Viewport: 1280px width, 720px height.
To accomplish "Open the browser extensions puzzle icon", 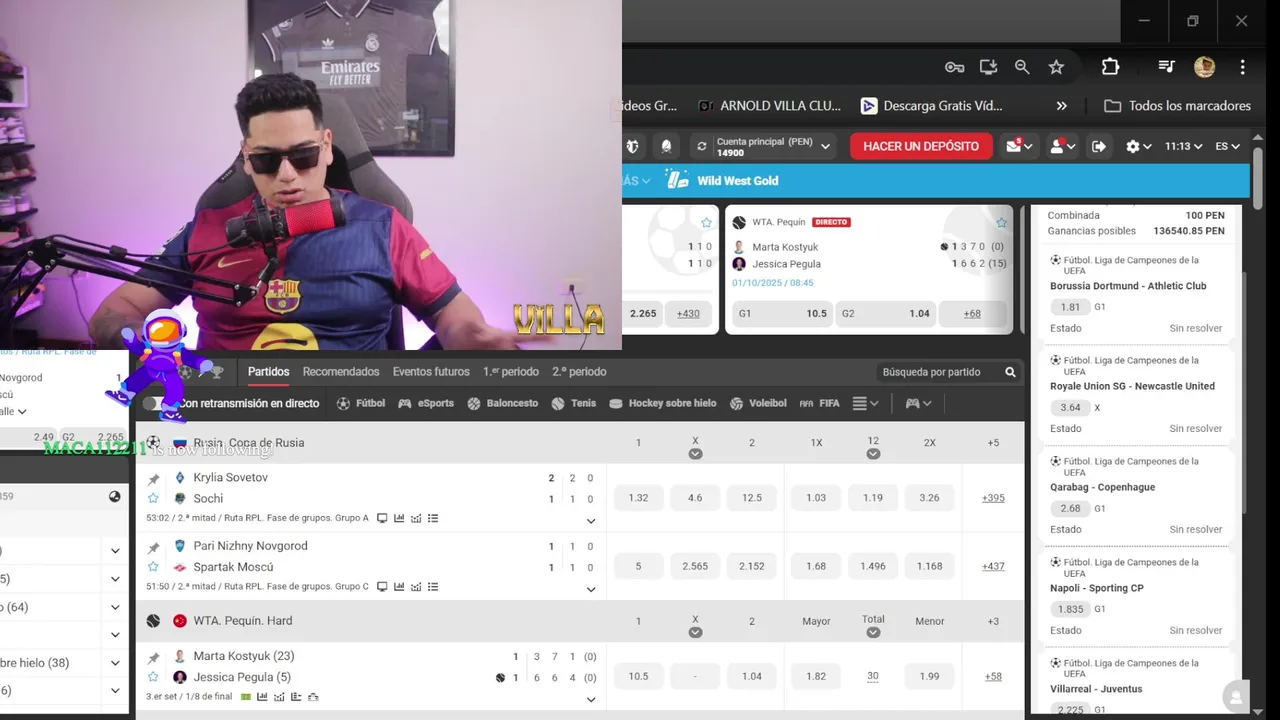I will click(1110, 67).
